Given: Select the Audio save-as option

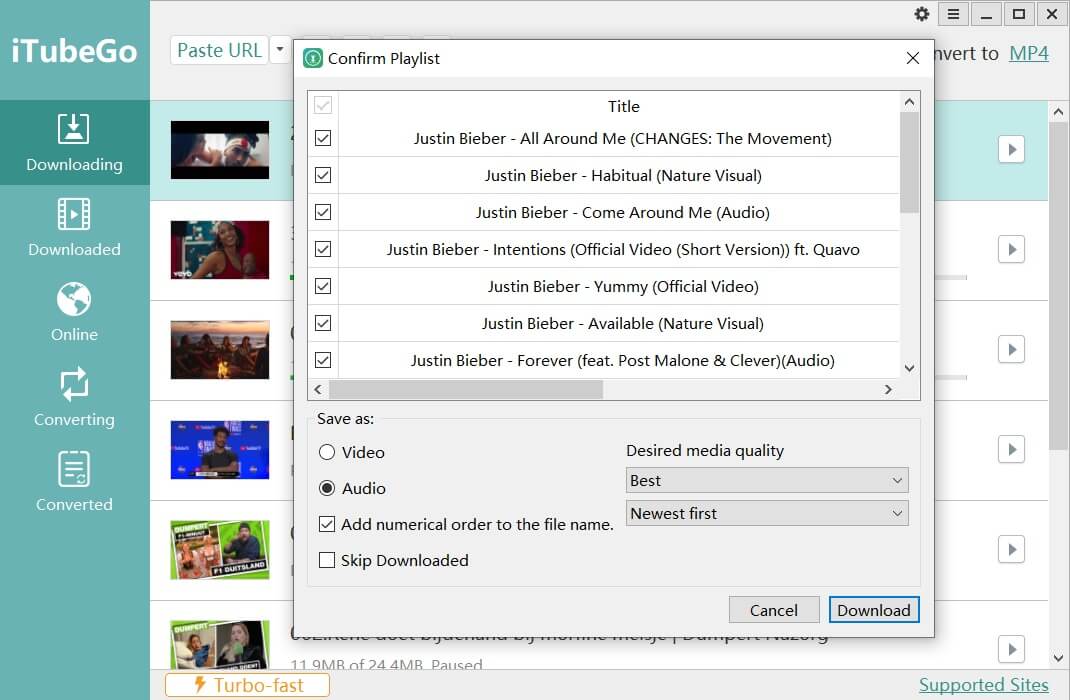Looking at the screenshot, I should pyautogui.click(x=352, y=488).
